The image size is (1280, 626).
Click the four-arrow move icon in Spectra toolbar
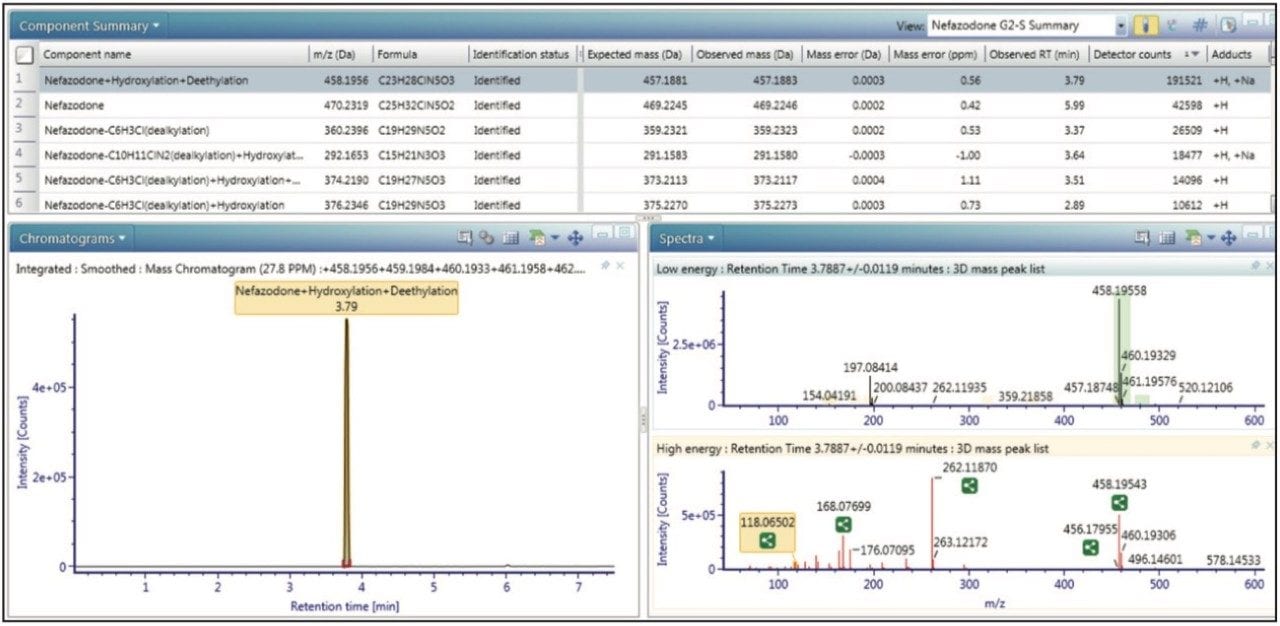(1229, 238)
